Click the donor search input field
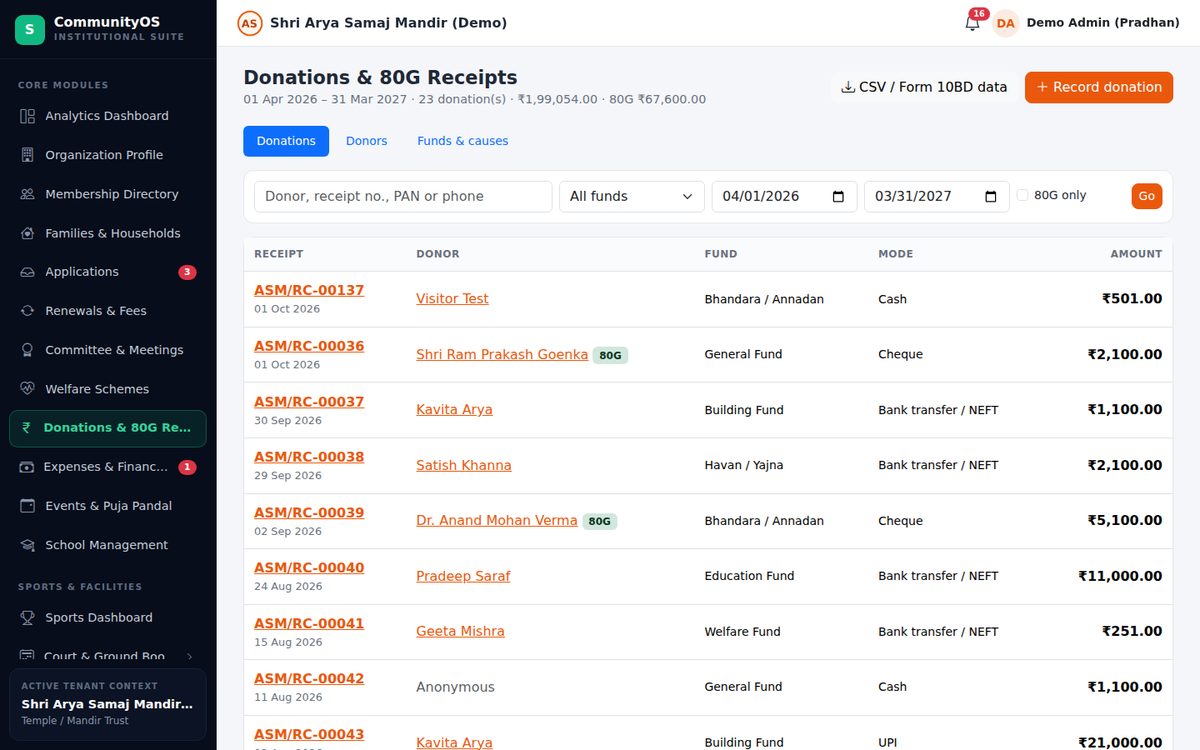 (403, 196)
